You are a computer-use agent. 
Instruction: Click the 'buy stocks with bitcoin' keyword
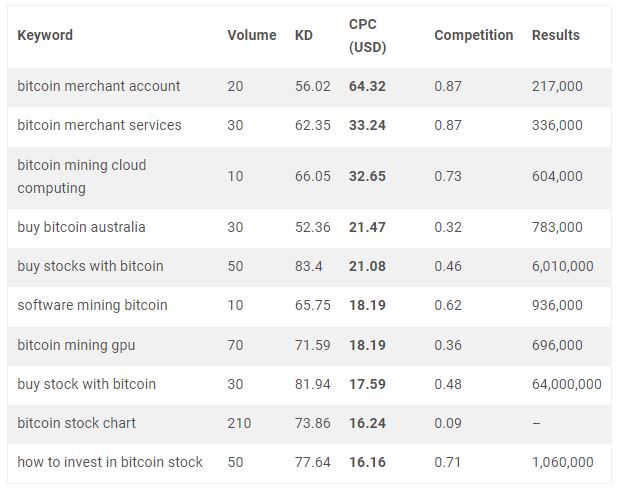tap(90, 266)
